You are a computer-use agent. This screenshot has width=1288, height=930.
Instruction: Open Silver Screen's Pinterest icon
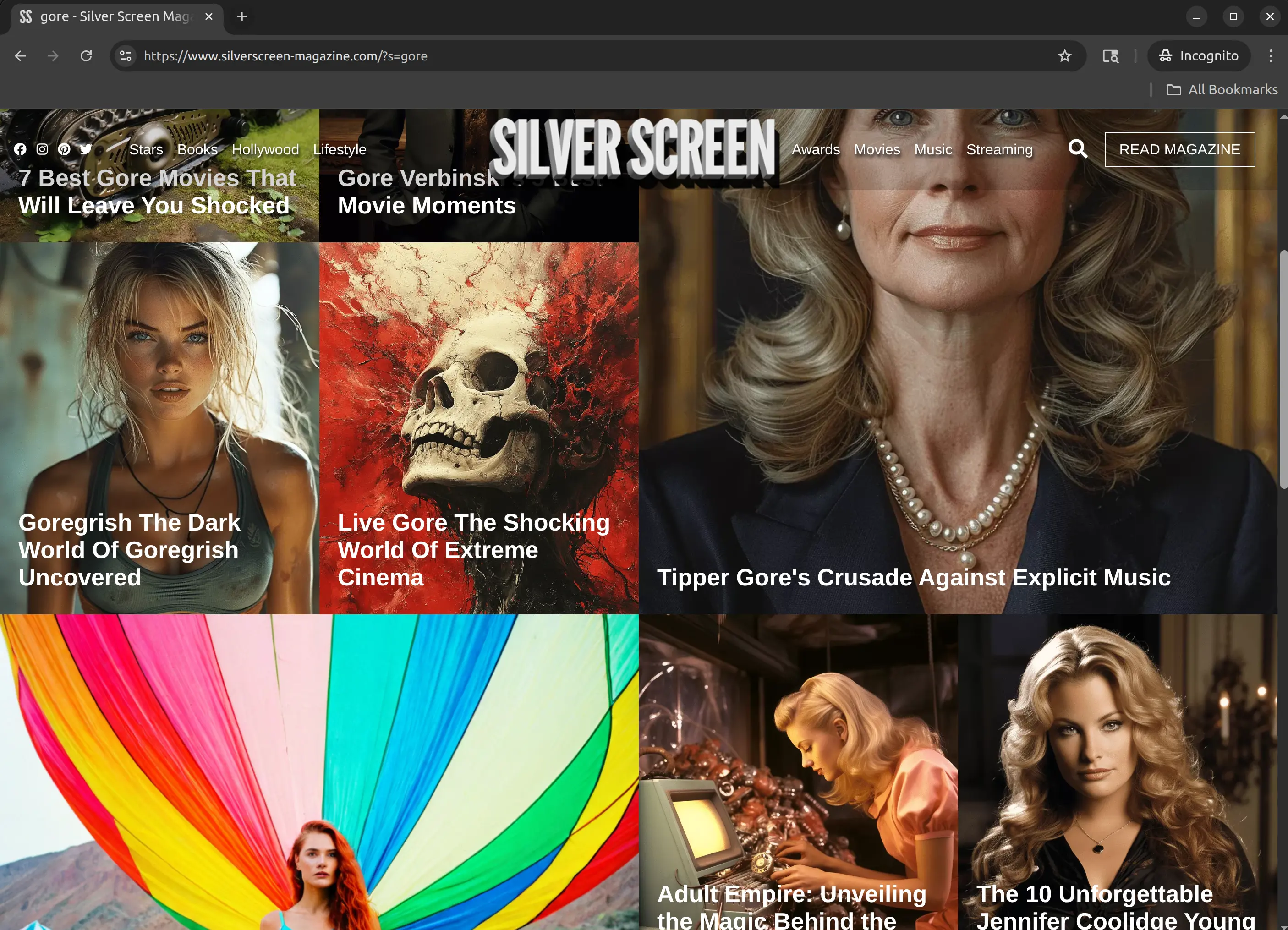coord(64,149)
